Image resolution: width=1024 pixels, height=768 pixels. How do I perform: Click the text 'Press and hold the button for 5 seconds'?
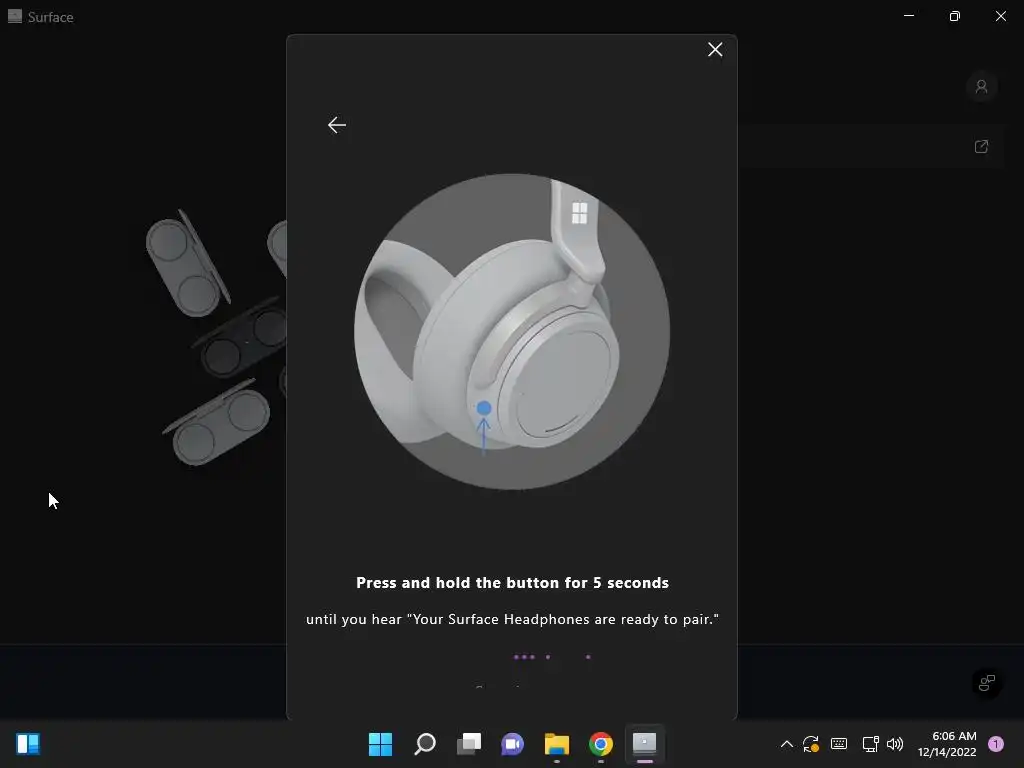point(513,583)
